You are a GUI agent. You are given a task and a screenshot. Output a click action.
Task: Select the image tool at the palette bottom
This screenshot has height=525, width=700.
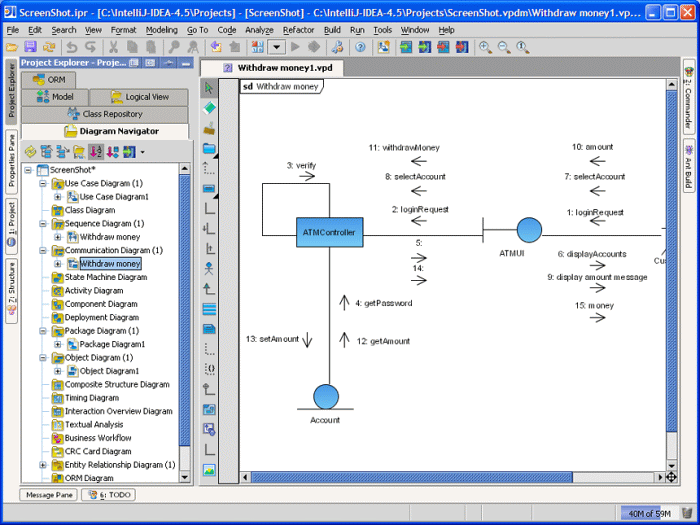click(x=209, y=470)
